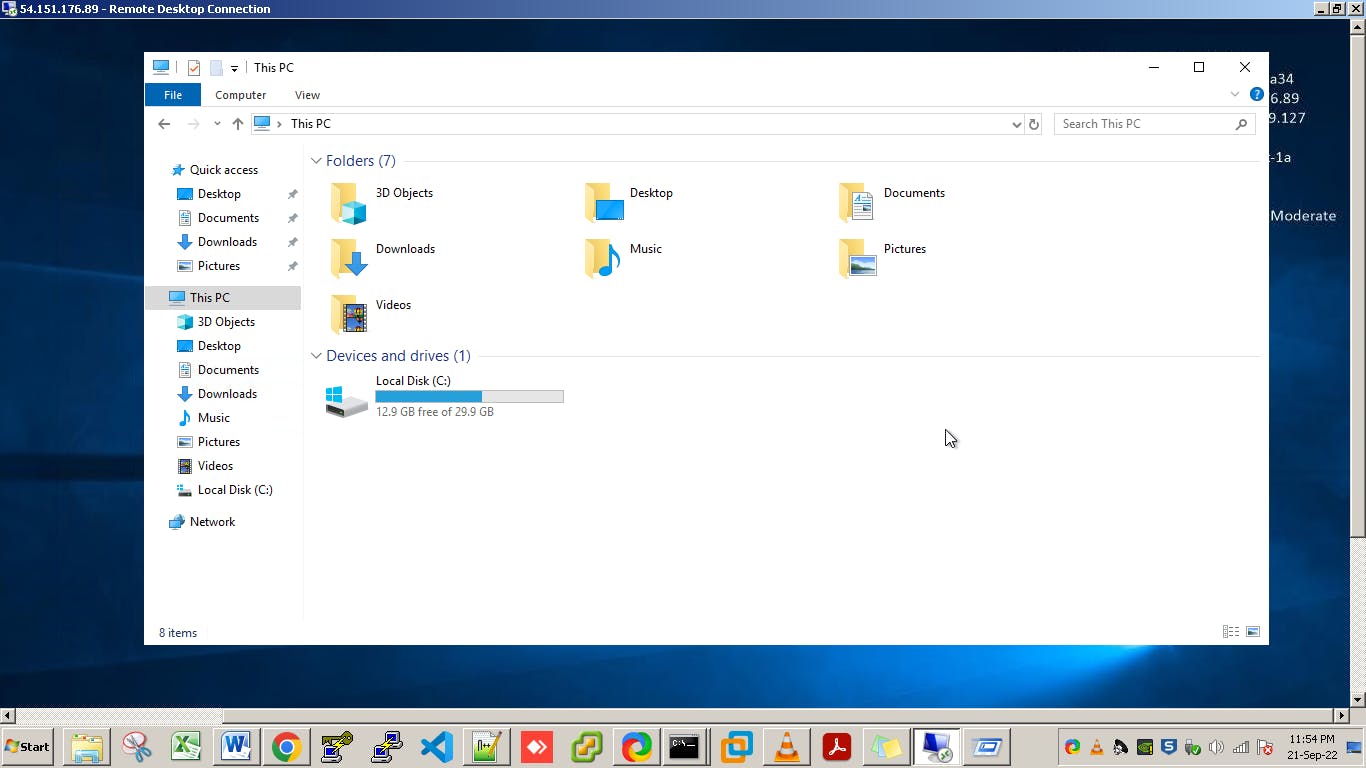
Task: Open the recent locations dropdown arrow
Action: tap(216, 124)
